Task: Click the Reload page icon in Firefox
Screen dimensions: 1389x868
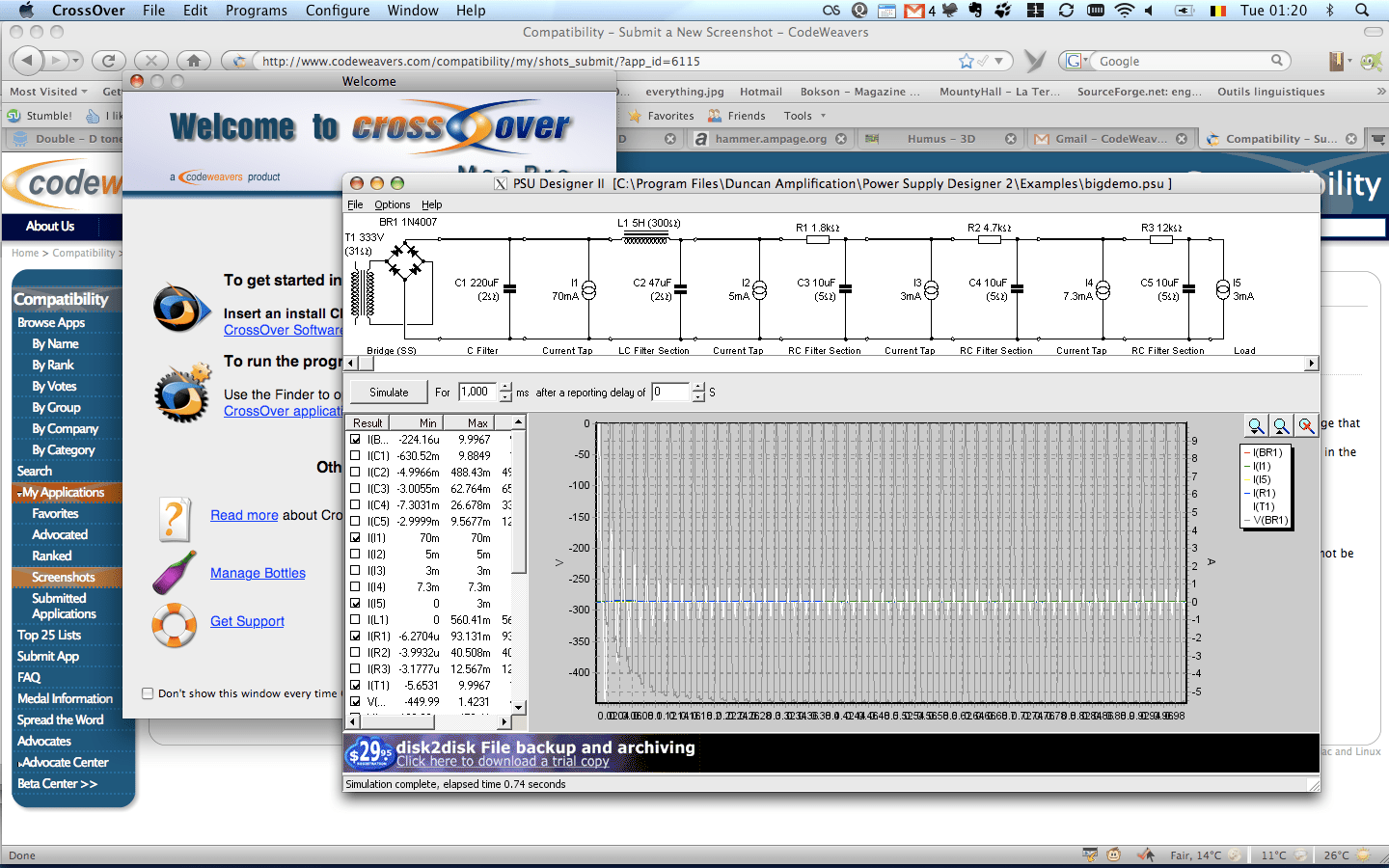Action: pos(108,60)
